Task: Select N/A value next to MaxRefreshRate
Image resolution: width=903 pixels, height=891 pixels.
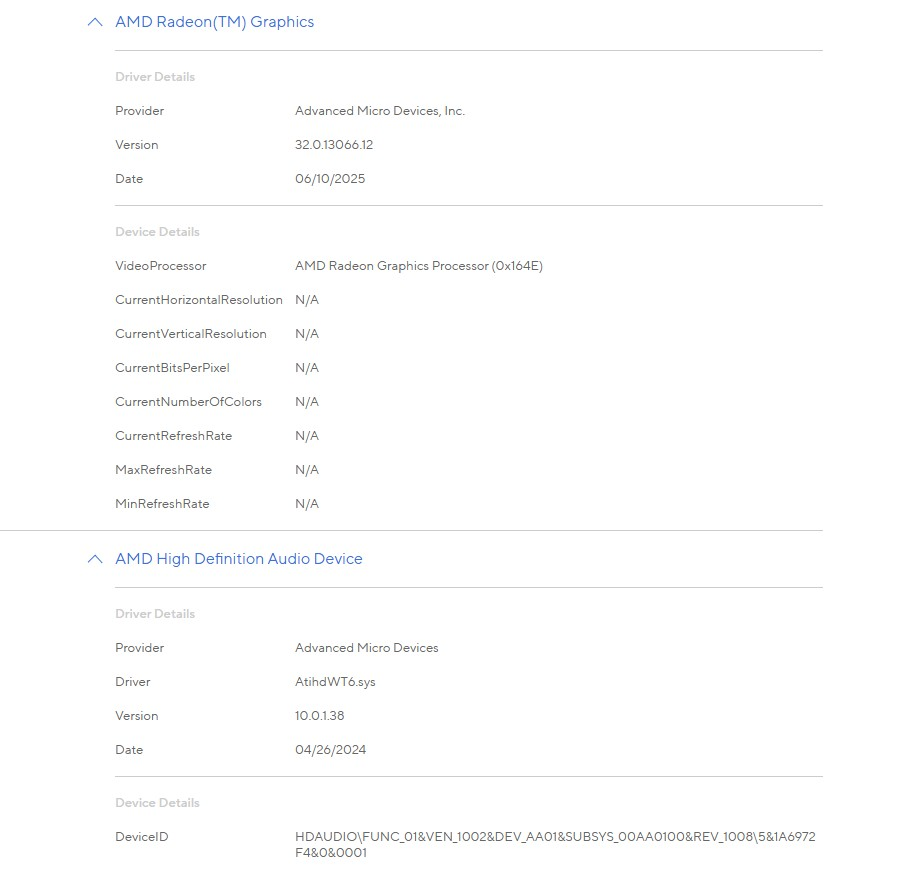Action: point(306,469)
